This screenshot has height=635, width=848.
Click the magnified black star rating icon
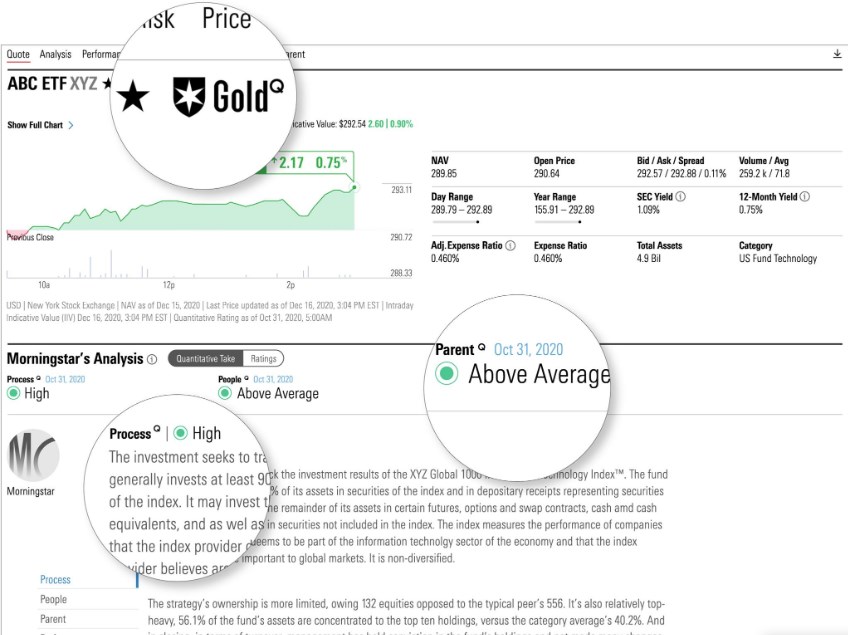click(132, 97)
